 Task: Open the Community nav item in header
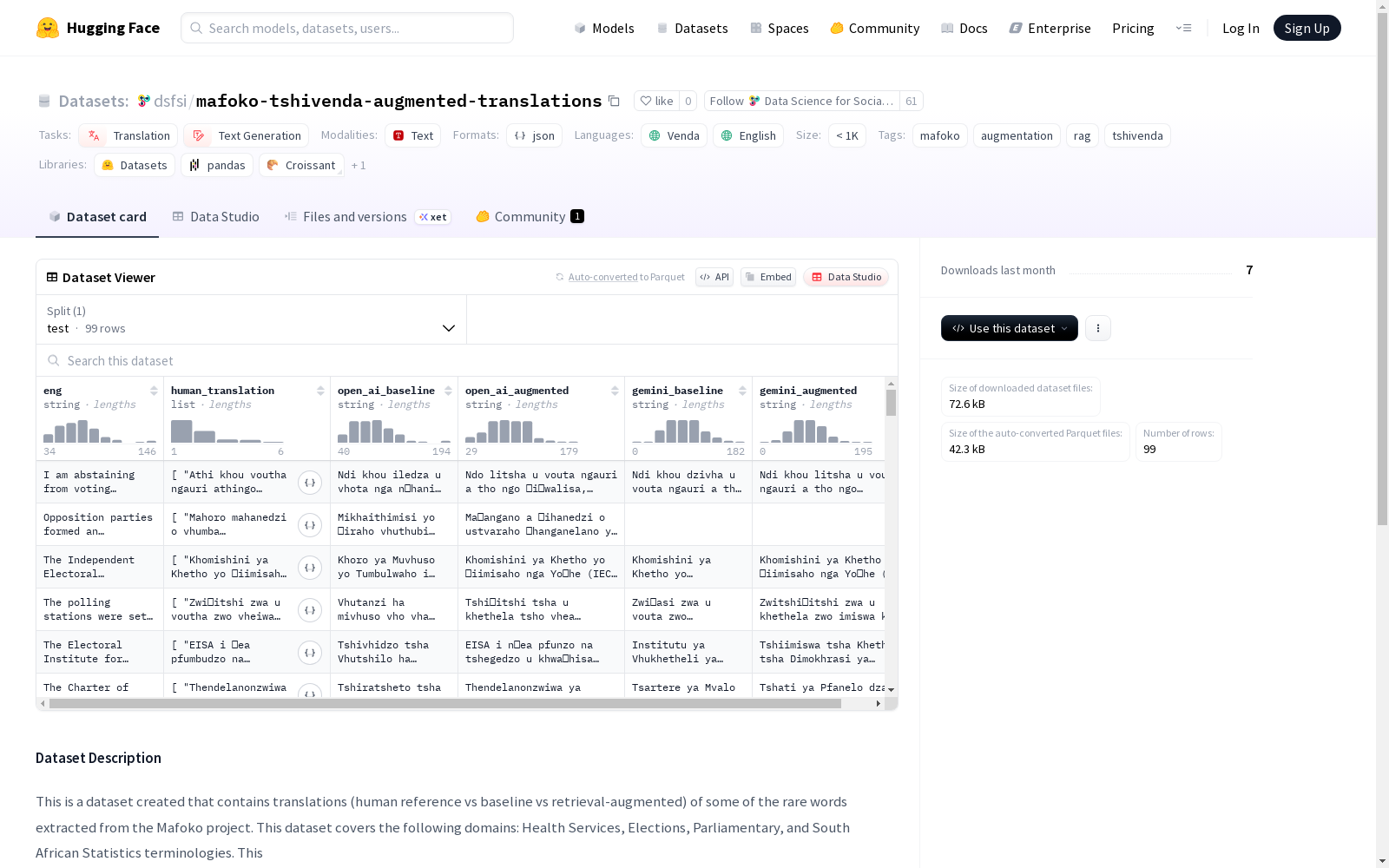(875, 28)
